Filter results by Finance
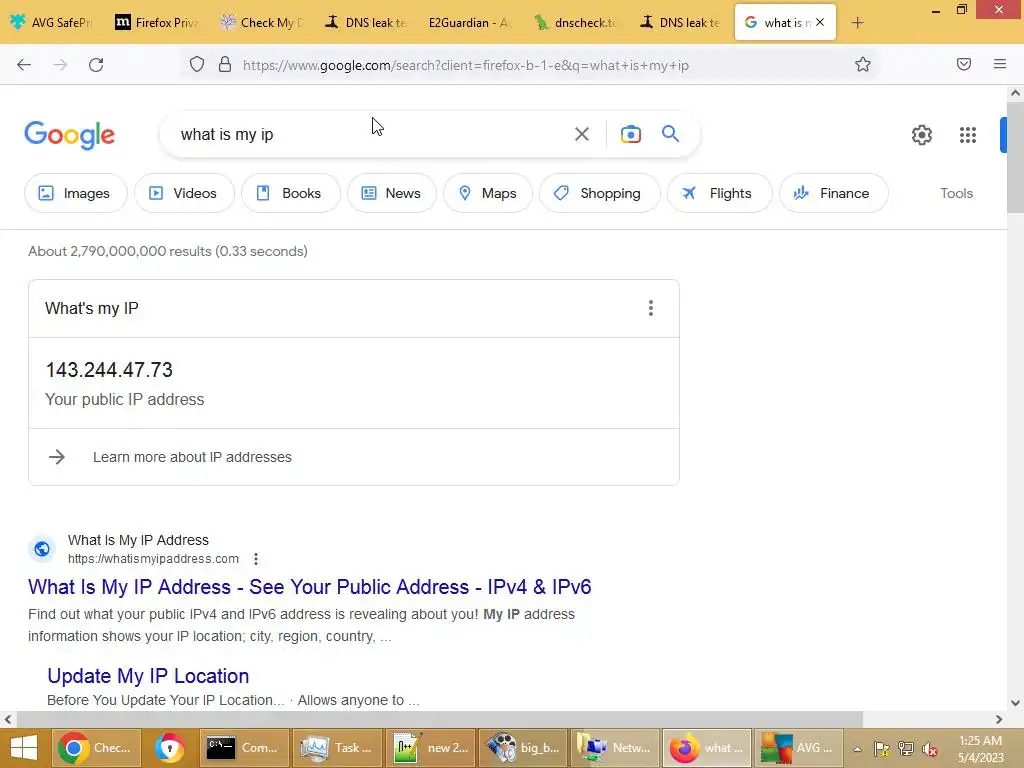1024x768 pixels. point(833,193)
